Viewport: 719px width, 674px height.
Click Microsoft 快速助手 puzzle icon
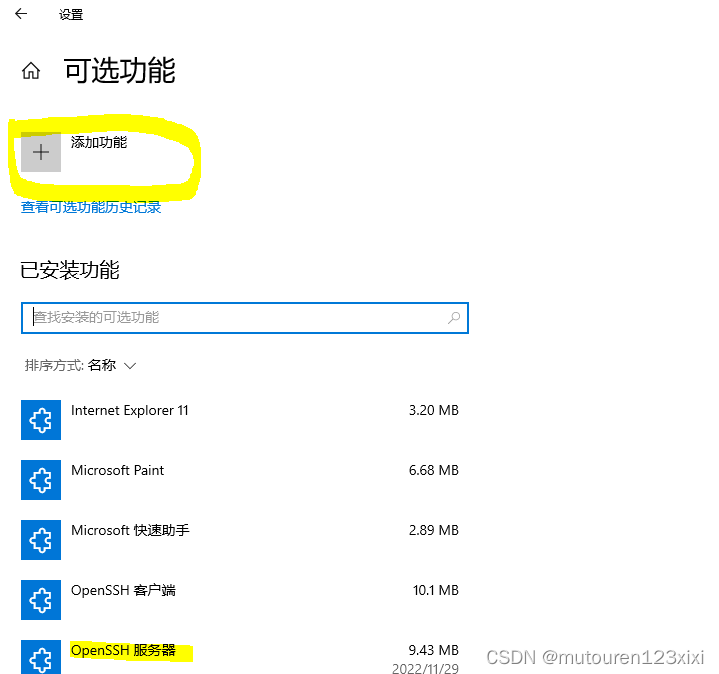tap(41, 540)
